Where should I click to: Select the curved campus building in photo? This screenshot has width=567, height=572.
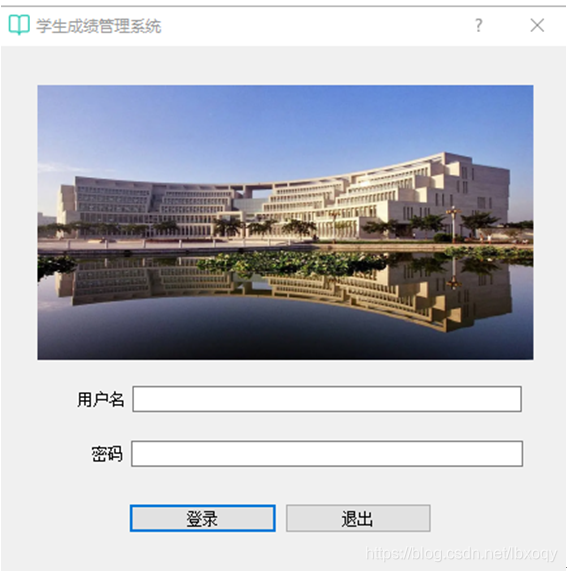[283, 197]
